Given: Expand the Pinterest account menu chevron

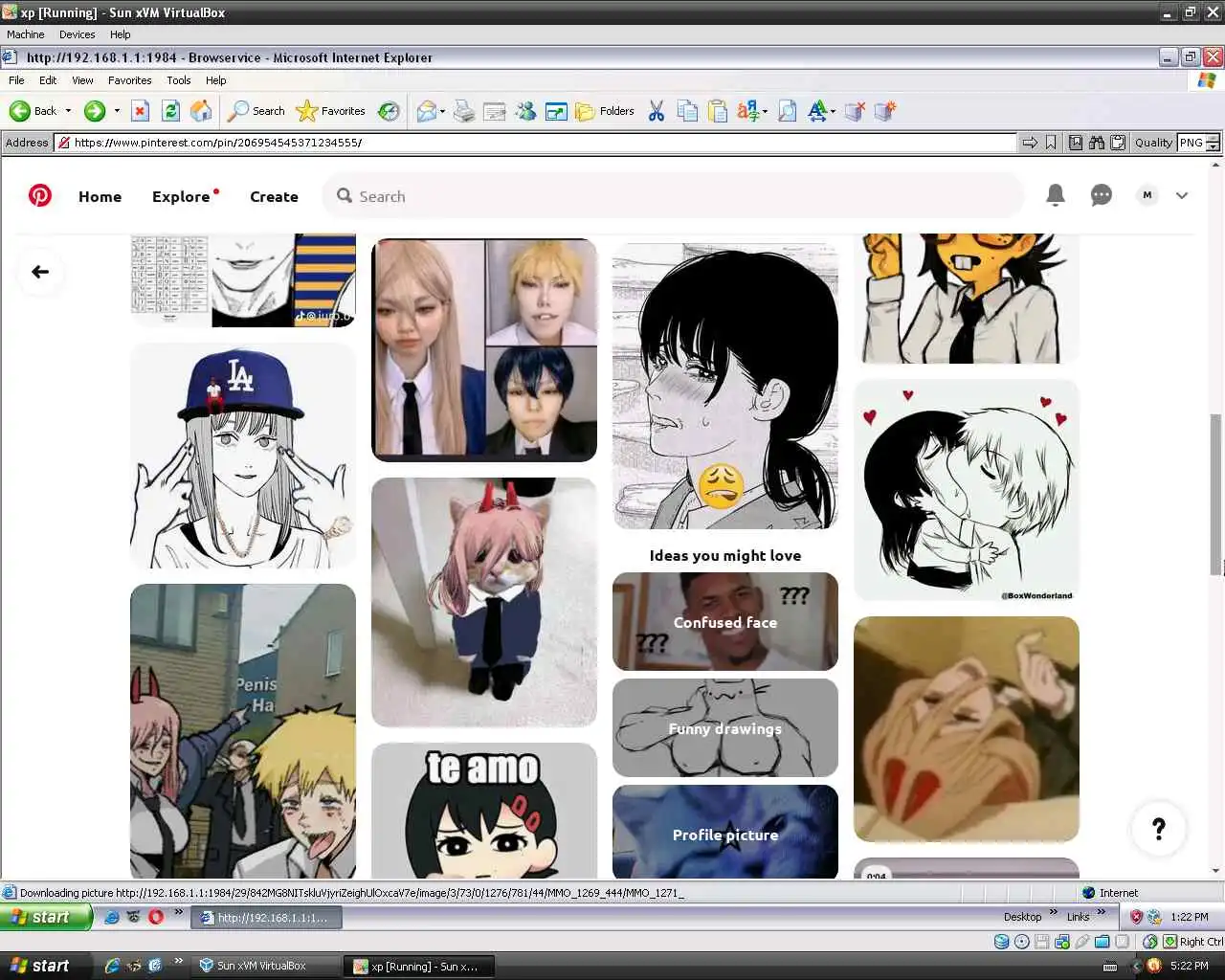Looking at the screenshot, I should (1182, 195).
